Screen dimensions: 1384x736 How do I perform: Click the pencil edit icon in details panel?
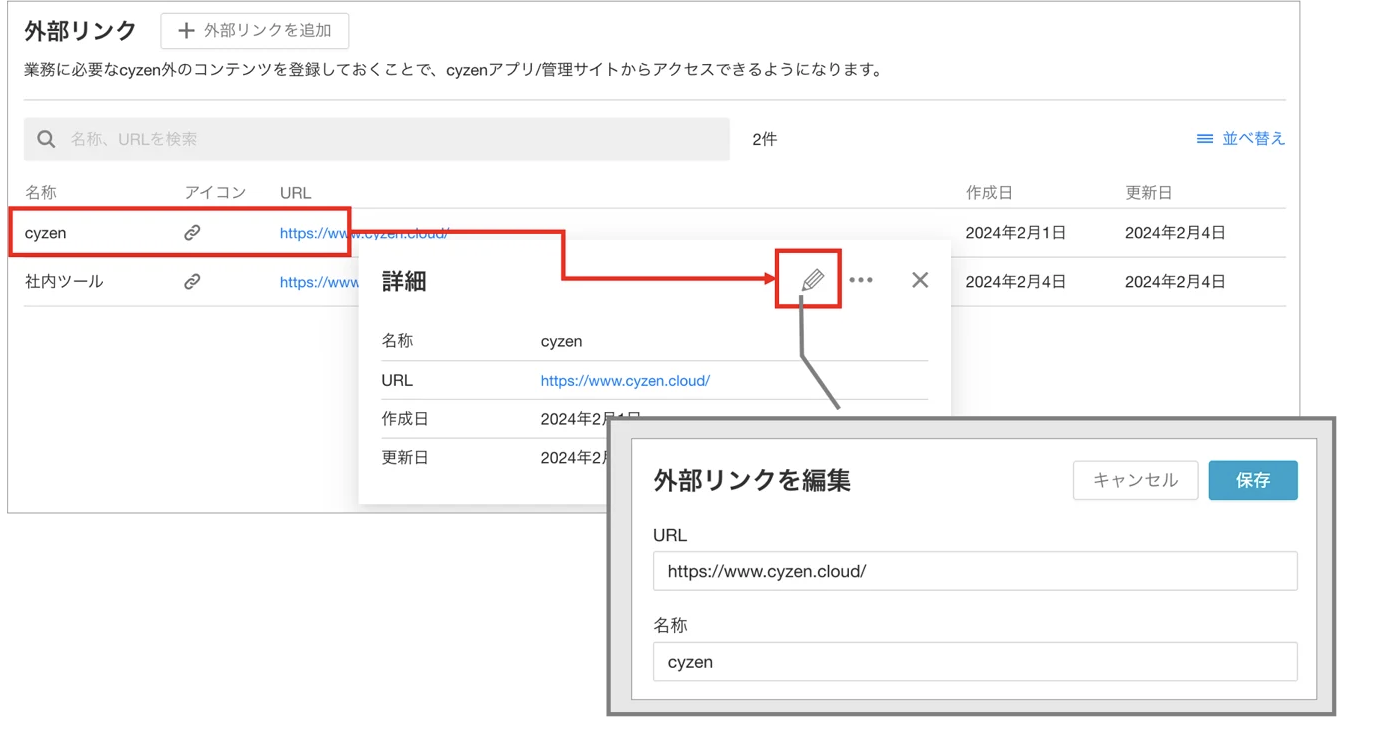tap(813, 280)
